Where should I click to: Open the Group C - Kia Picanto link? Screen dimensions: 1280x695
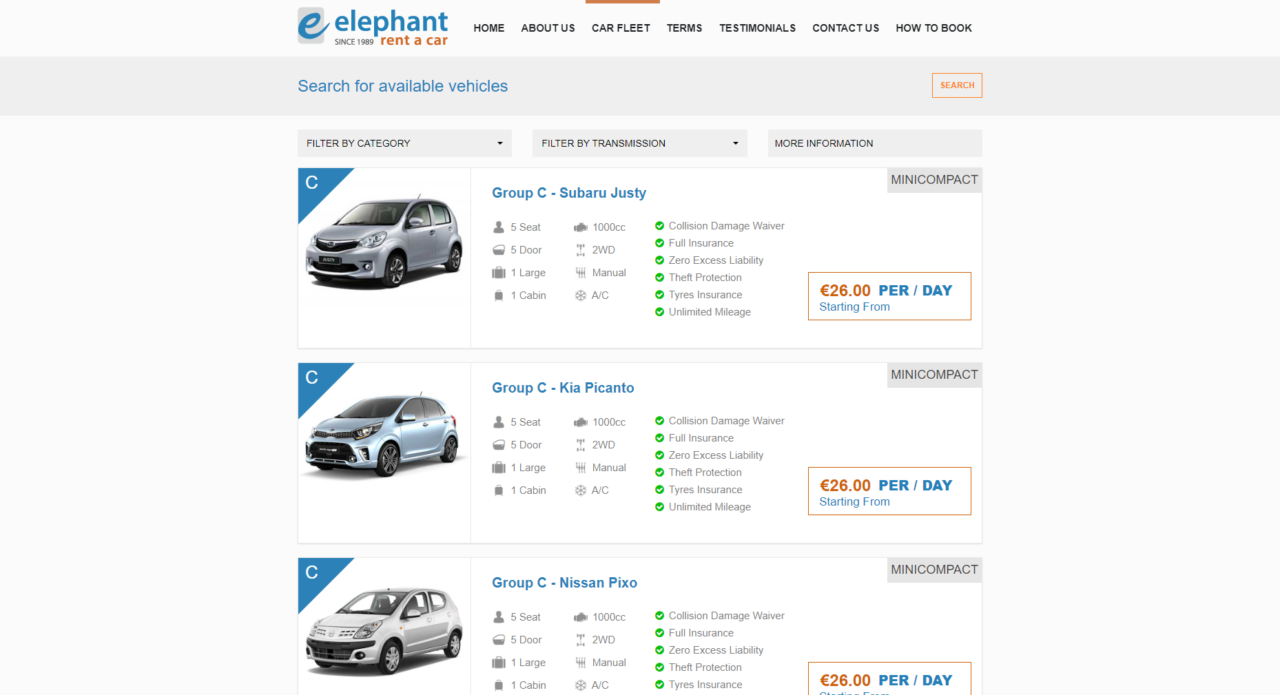563,388
